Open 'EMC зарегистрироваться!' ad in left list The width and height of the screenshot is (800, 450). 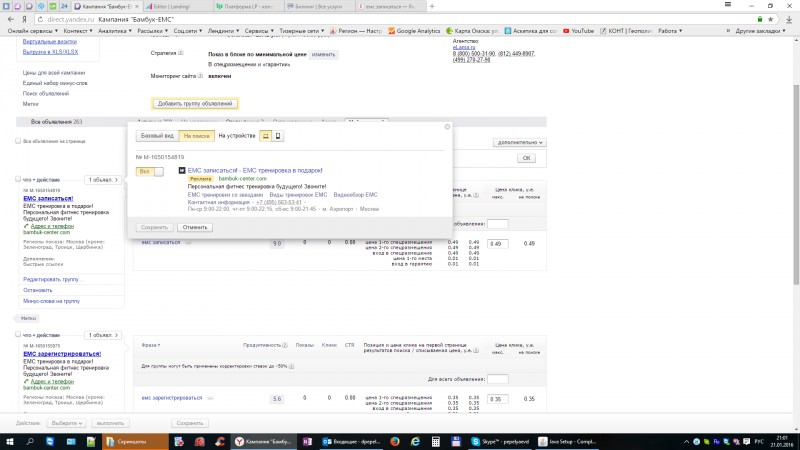point(62,354)
